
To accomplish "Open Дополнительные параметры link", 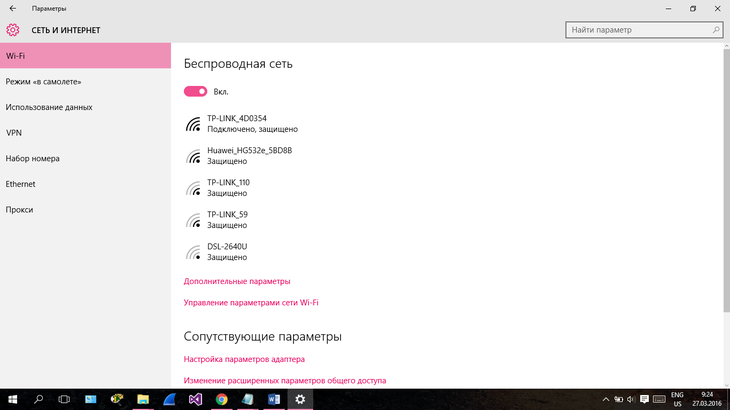I will point(237,281).
